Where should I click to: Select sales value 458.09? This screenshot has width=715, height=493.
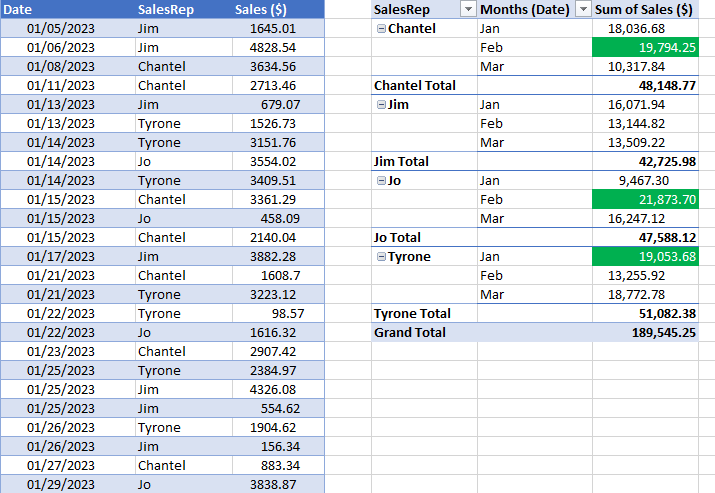[278, 218]
